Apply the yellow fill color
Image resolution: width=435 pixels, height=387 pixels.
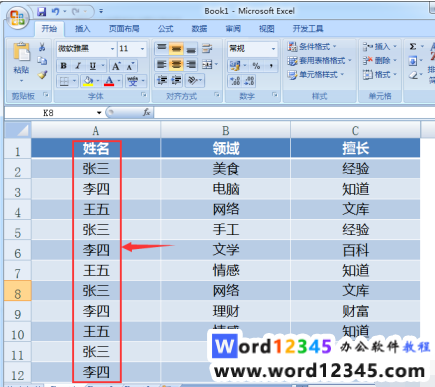tap(88, 81)
